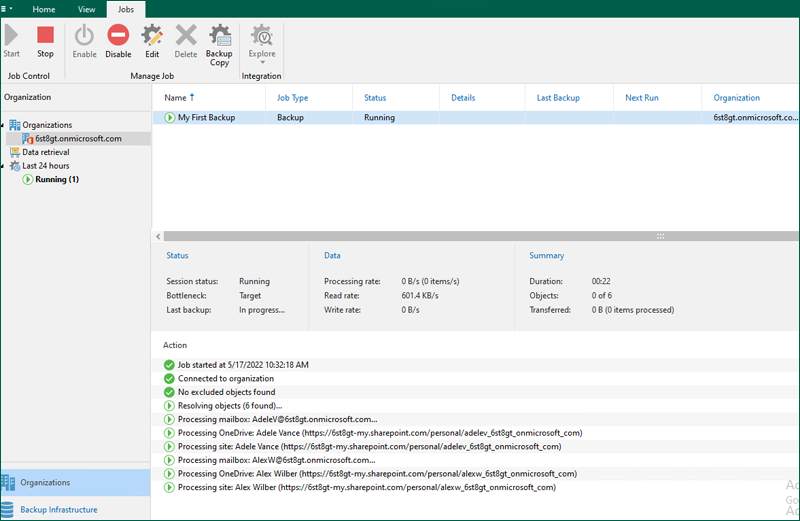The height and width of the screenshot is (521, 800).
Task: Create a Backup Copy job
Action: click(x=219, y=45)
